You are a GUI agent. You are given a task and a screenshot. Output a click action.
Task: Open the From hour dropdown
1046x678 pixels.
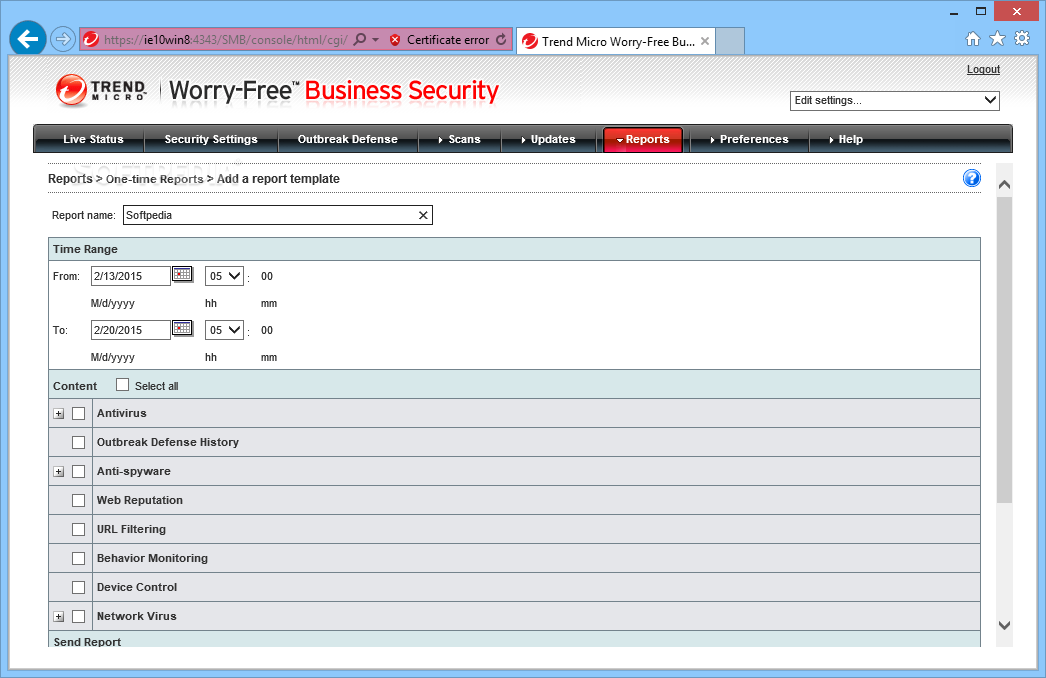pos(224,276)
